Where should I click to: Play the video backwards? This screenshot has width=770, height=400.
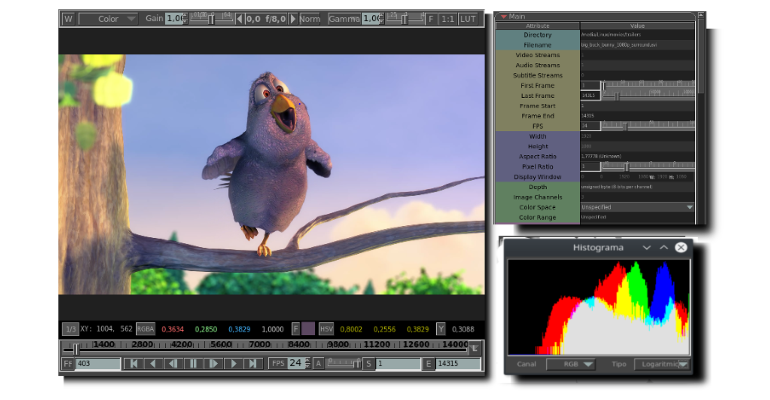tap(154, 364)
